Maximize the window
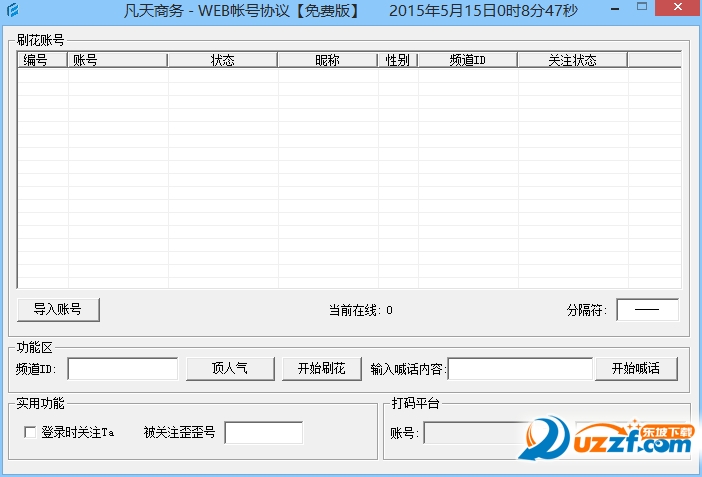 pyautogui.click(x=642, y=7)
